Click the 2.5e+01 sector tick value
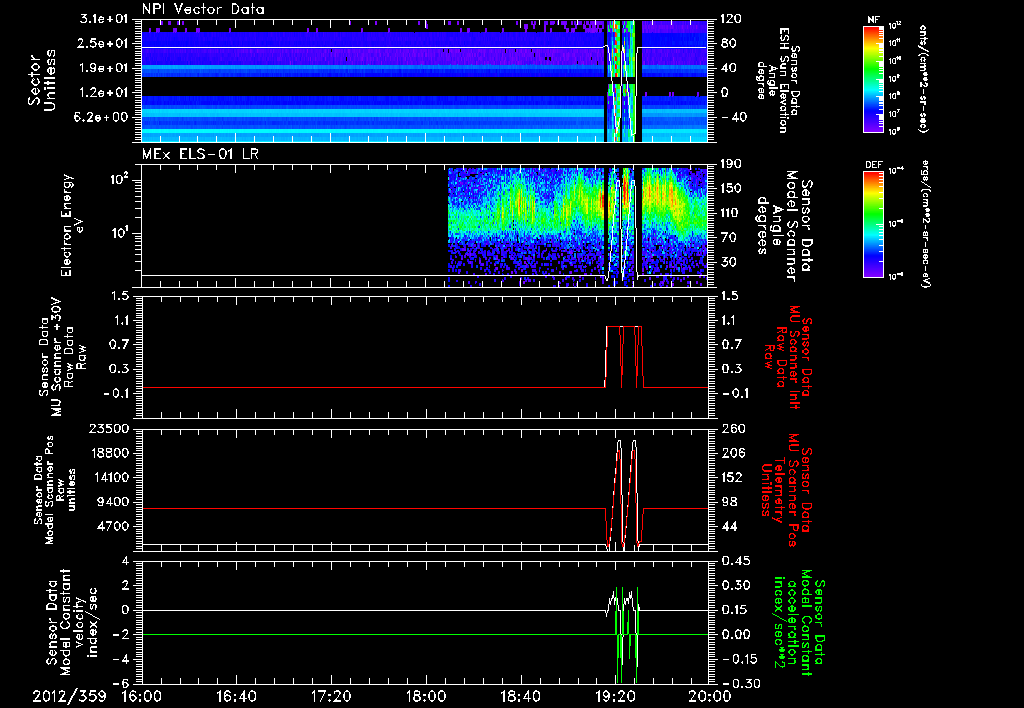 click(103, 43)
